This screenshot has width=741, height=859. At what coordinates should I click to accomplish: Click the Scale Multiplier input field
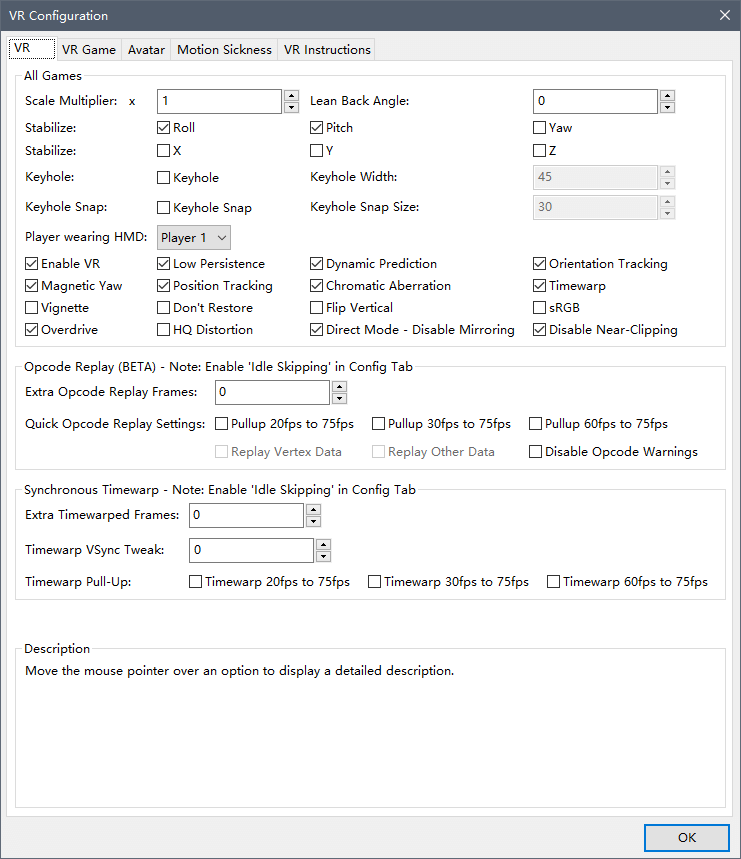(220, 101)
